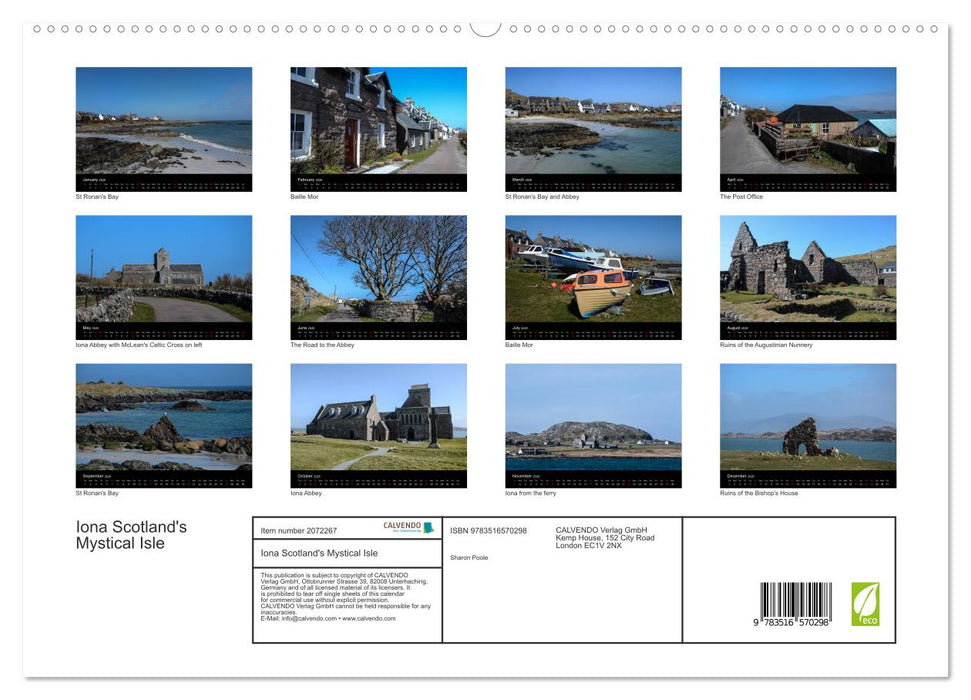Click the ISBN 9783516570298 text
Viewport: 971px width, 700px height.
(487, 530)
